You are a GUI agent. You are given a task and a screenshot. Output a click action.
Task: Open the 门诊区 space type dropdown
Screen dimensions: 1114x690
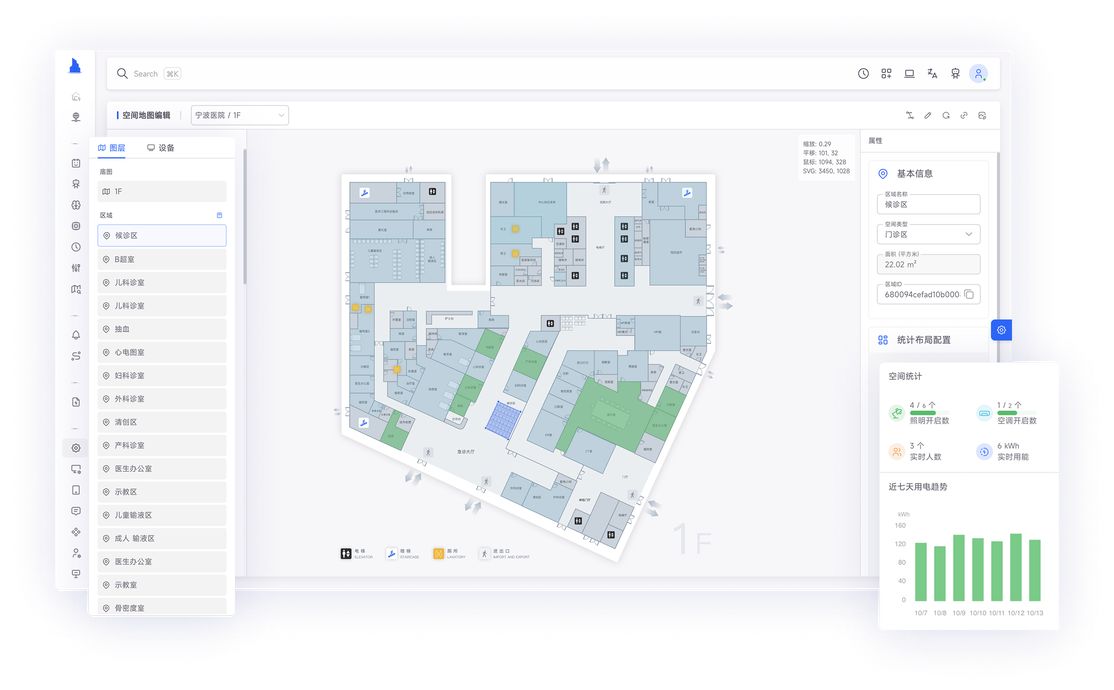click(x=928, y=234)
